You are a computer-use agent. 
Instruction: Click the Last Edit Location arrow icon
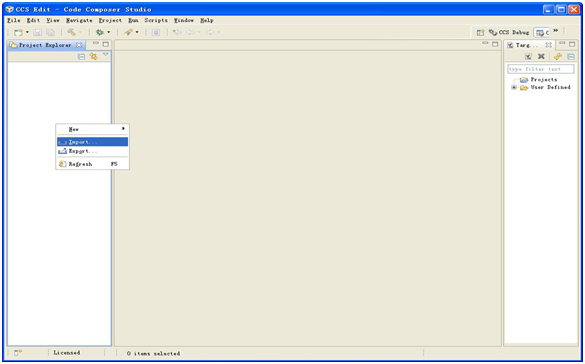[177, 32]
